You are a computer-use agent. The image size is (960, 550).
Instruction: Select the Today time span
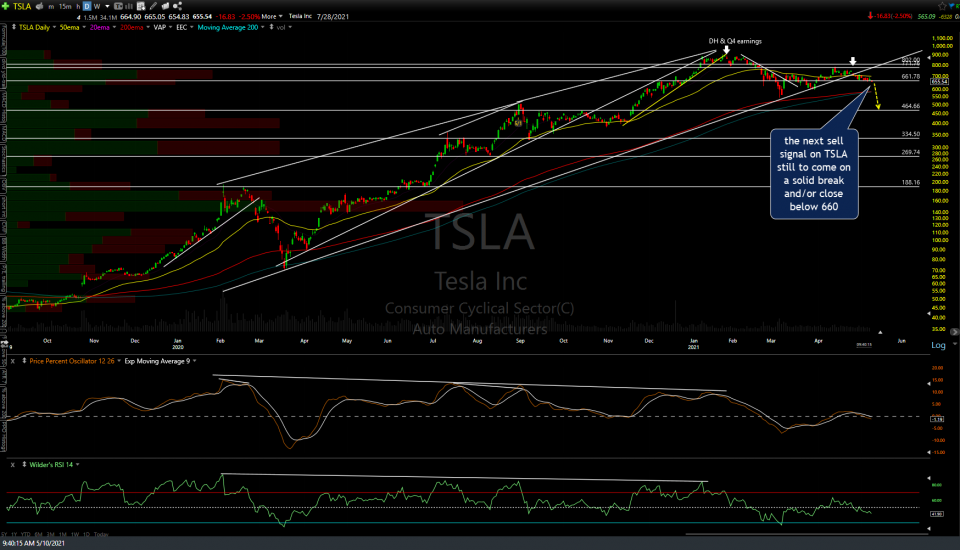102,535
